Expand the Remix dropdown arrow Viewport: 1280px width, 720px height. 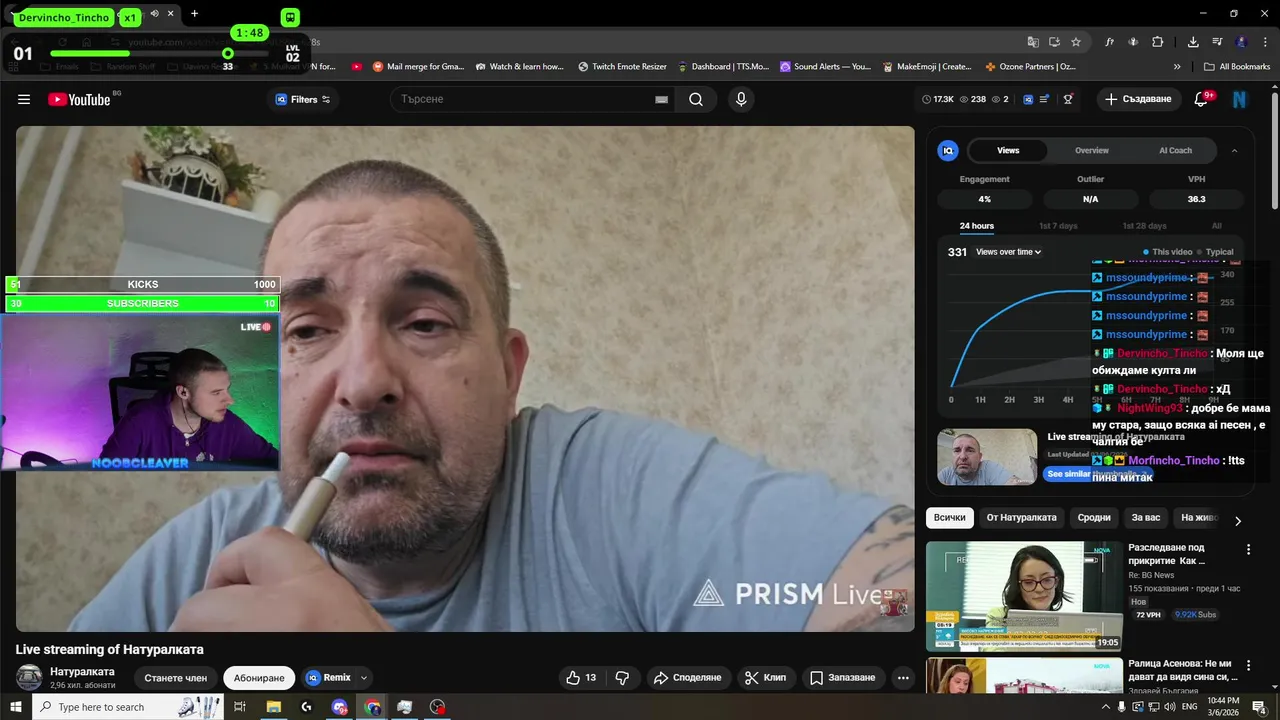tap(364, 678)
